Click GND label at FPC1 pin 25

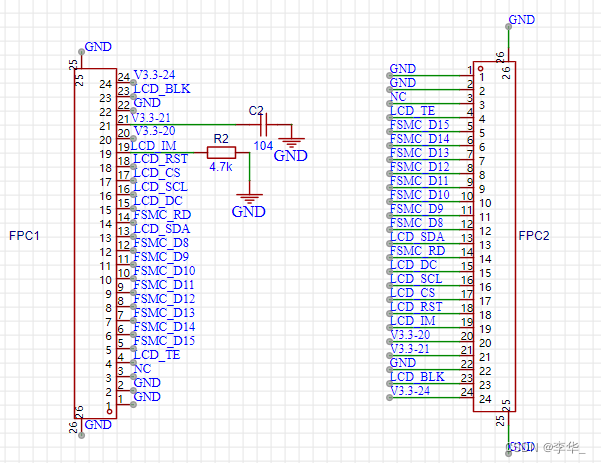pyautogui.click(x=98, y=47)
